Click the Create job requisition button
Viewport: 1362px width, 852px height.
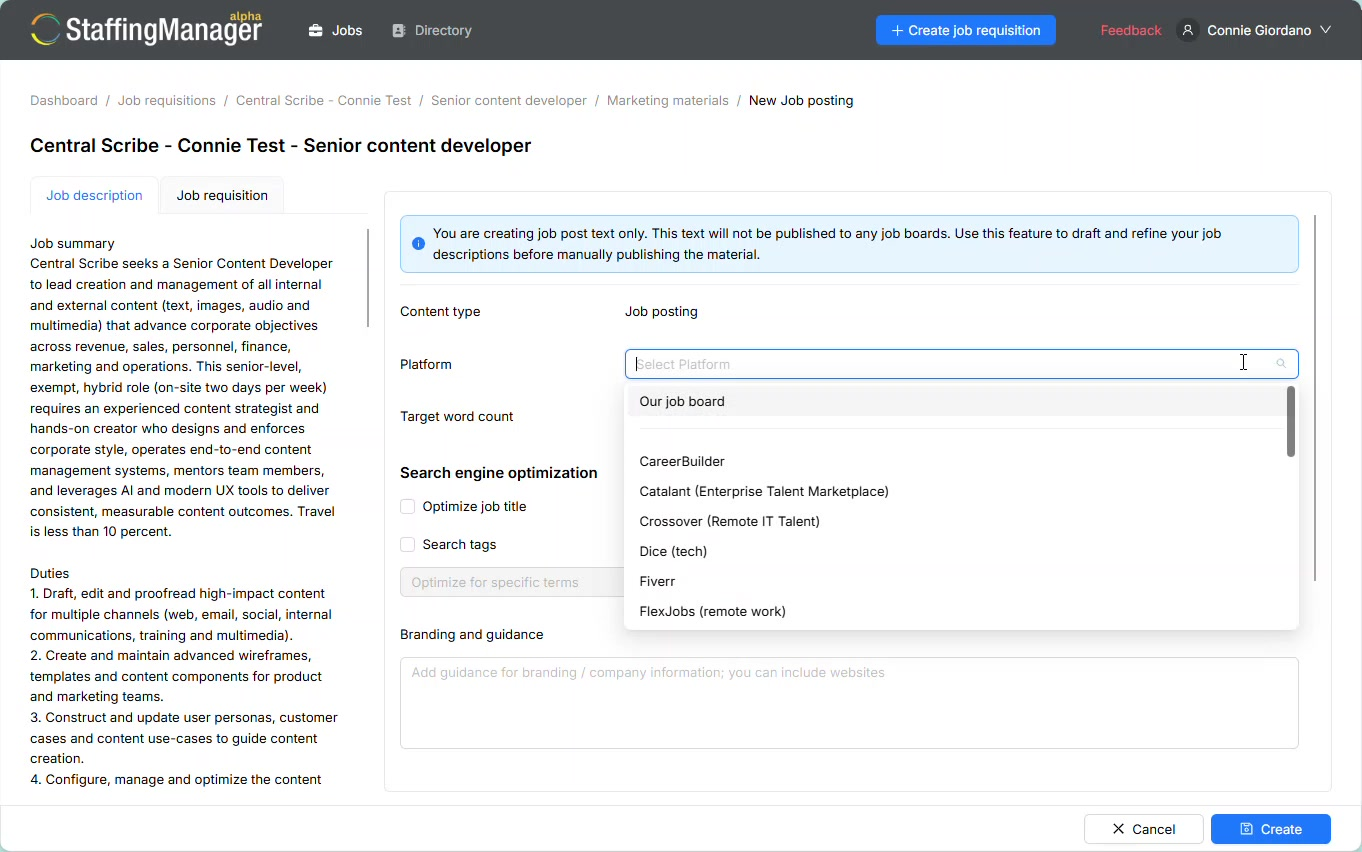[966, 30]
